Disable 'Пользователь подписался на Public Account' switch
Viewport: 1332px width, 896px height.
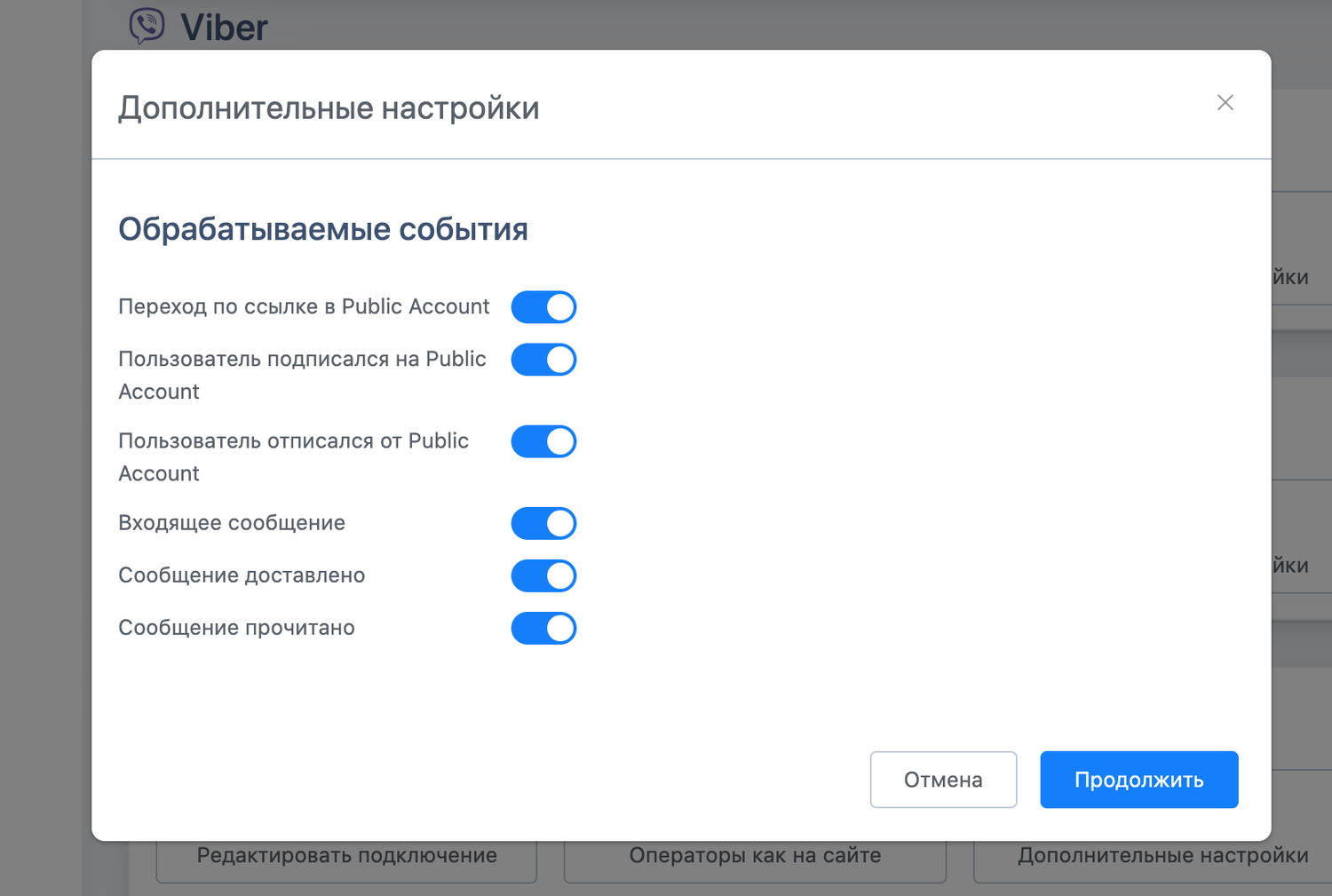pos(543,360)
